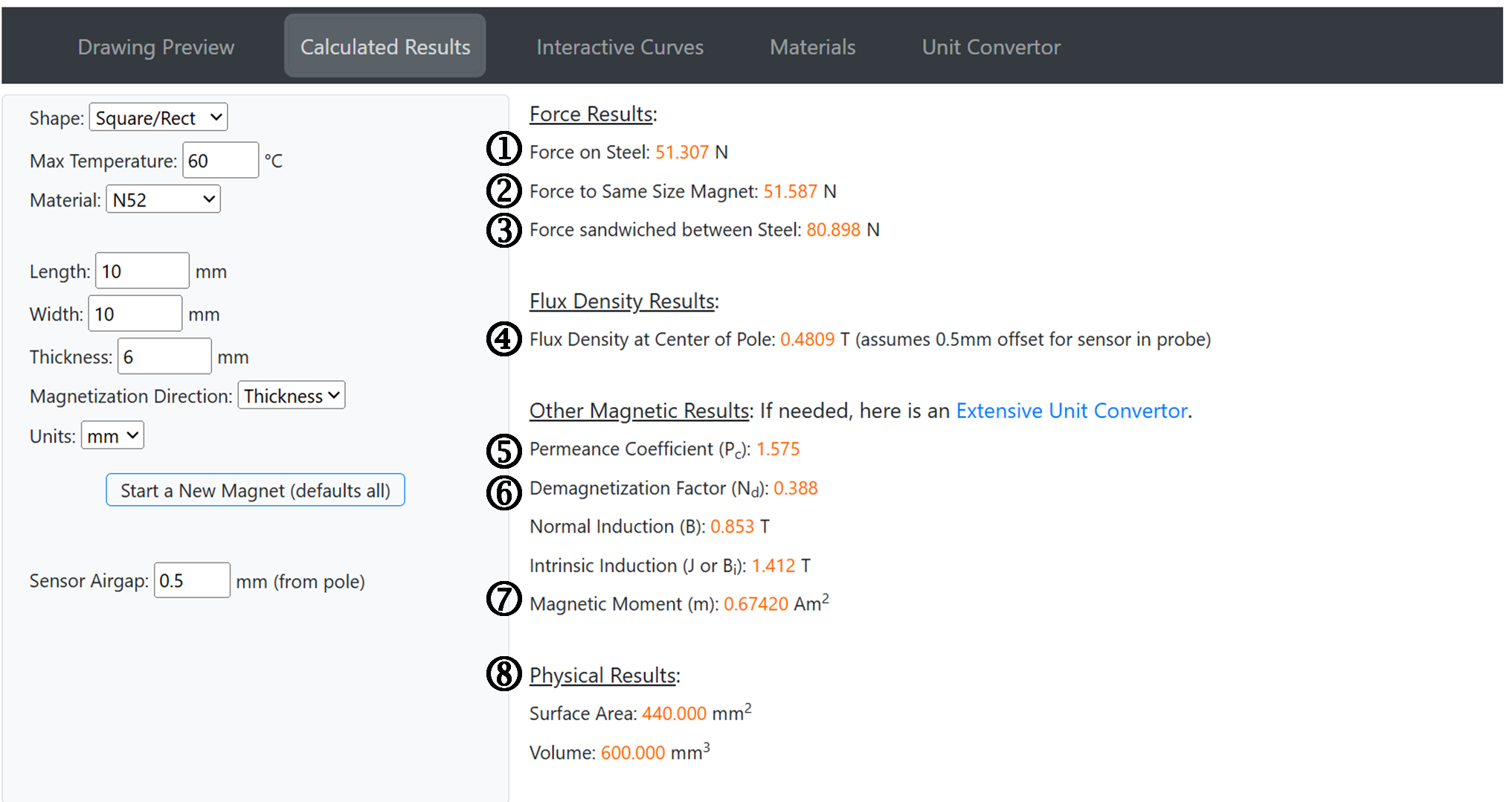Open Magnetization Direction dropdown
This screenshot has height=802, width=1512.
(x=291, y=396)
